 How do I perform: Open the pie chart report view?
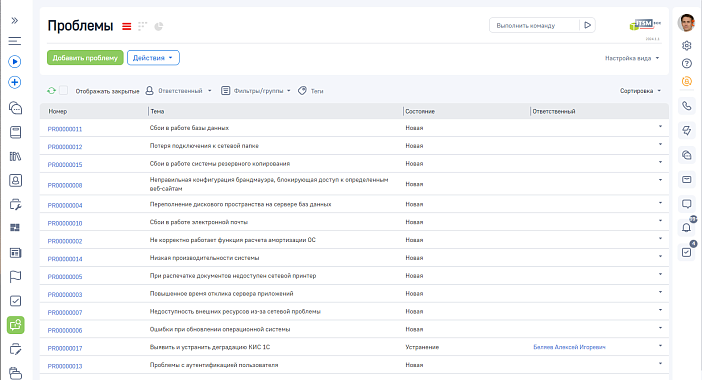tap(158, 26)
